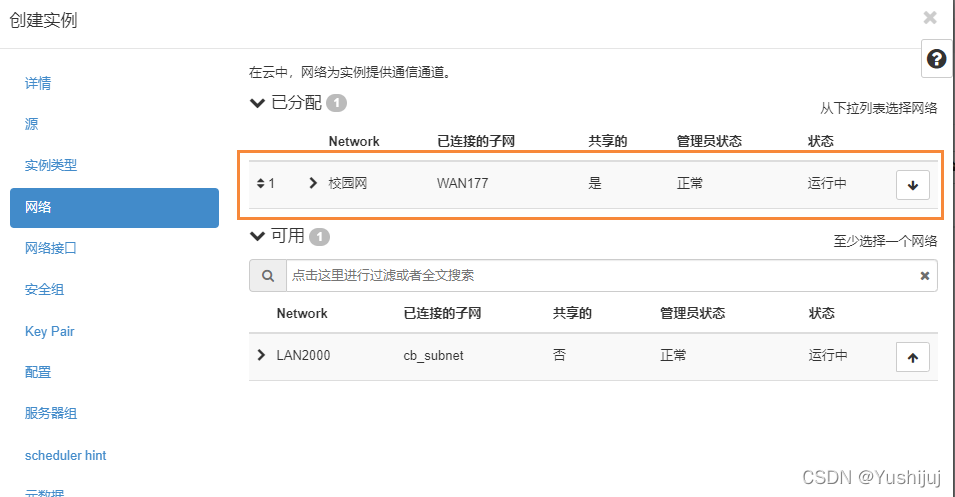The height and width of the screenshot is (497, 955).
Task: Switch to the 配置 tab
Action: coord(38,372)
